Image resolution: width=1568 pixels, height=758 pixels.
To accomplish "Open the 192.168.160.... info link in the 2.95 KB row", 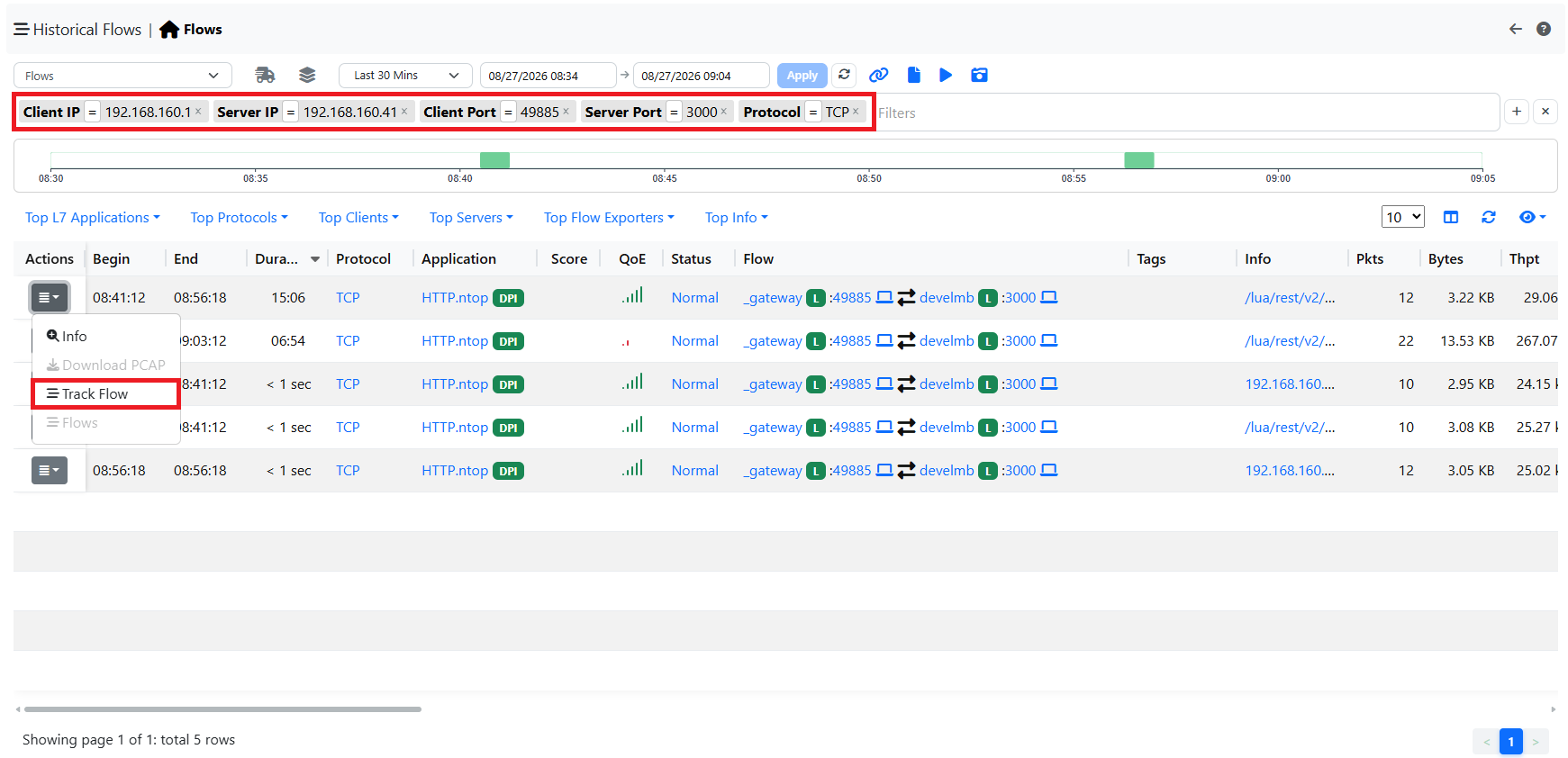I will (x=1290, y=384).
